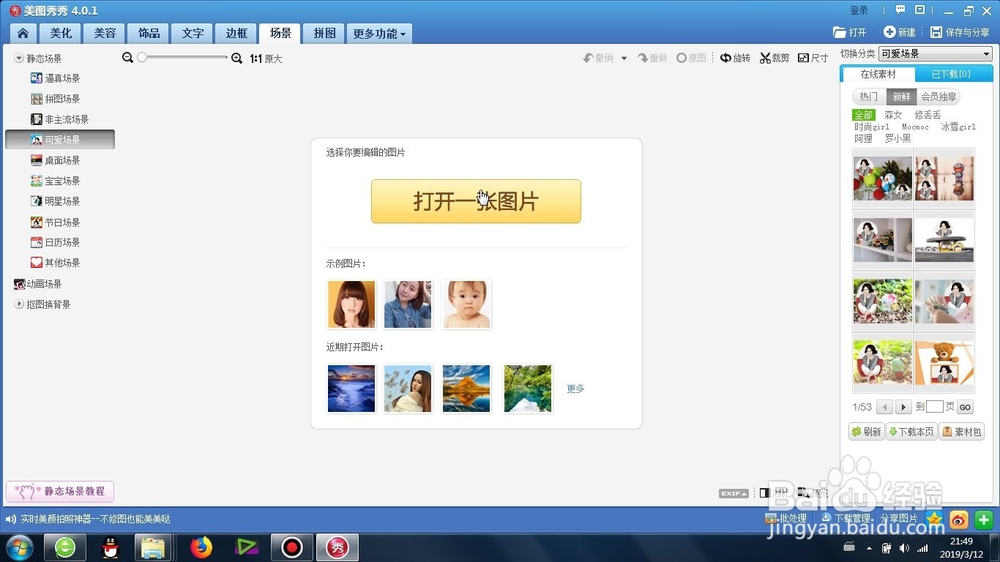Open the 切换分类 可爱场景 combo box
1000x562 pixels.
[x=936, y=54]
